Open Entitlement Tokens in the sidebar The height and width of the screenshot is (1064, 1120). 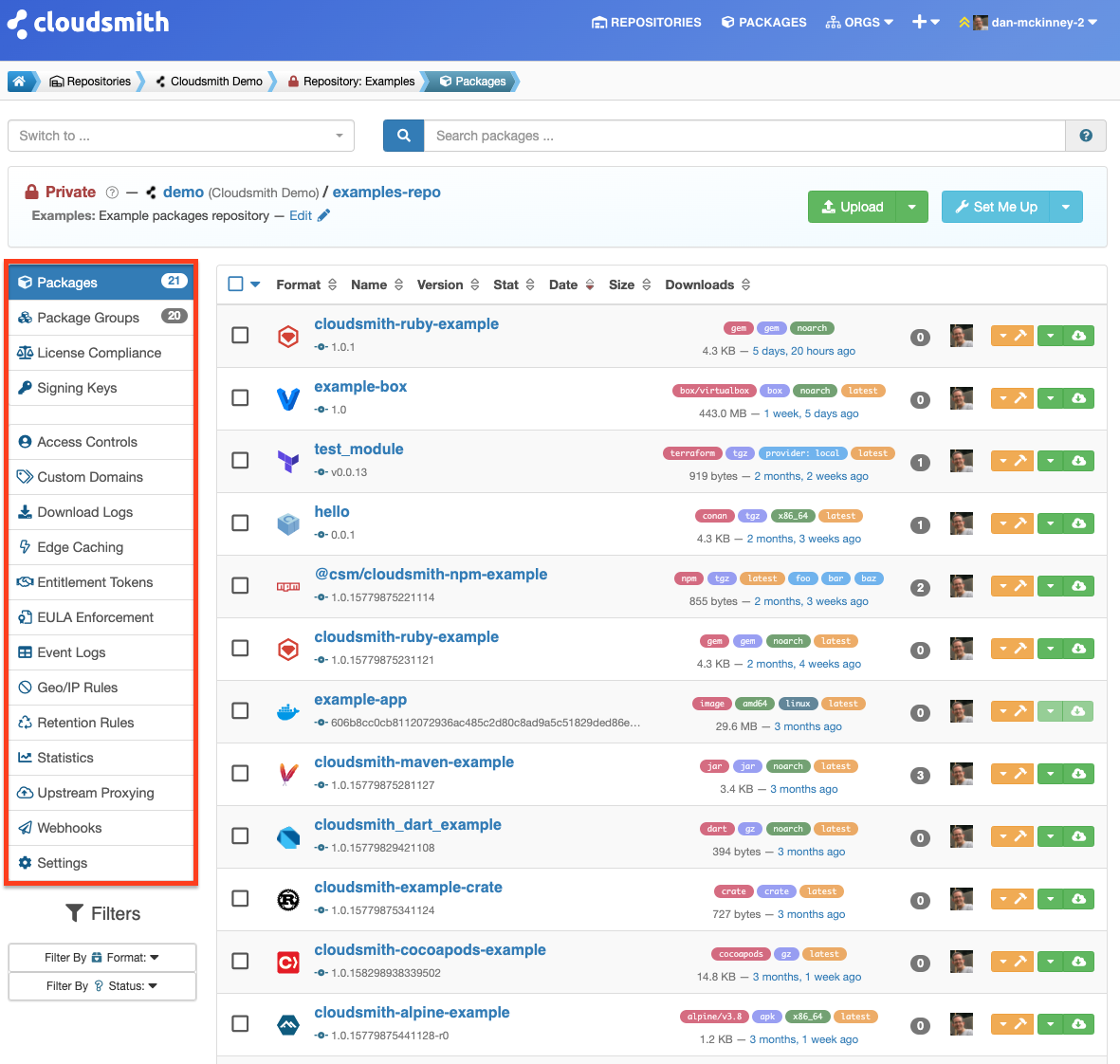coord(101,582)
